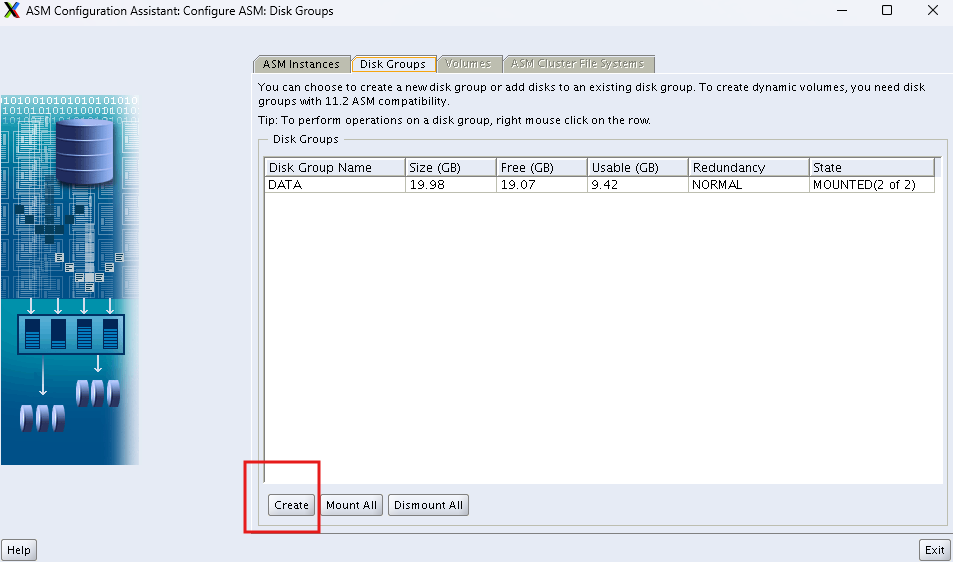Click the Create button
This screenshot has width=953, height=562.
(292, 505)
